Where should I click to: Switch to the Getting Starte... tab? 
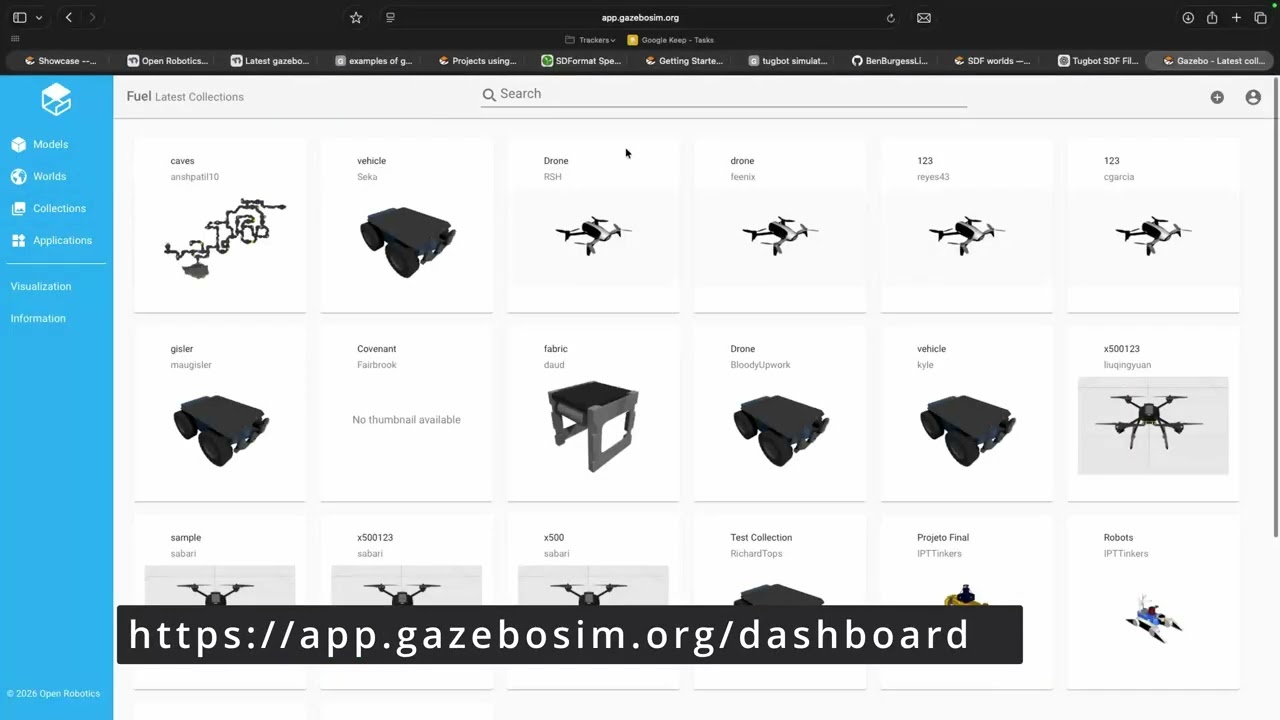[x=684, y=61]
